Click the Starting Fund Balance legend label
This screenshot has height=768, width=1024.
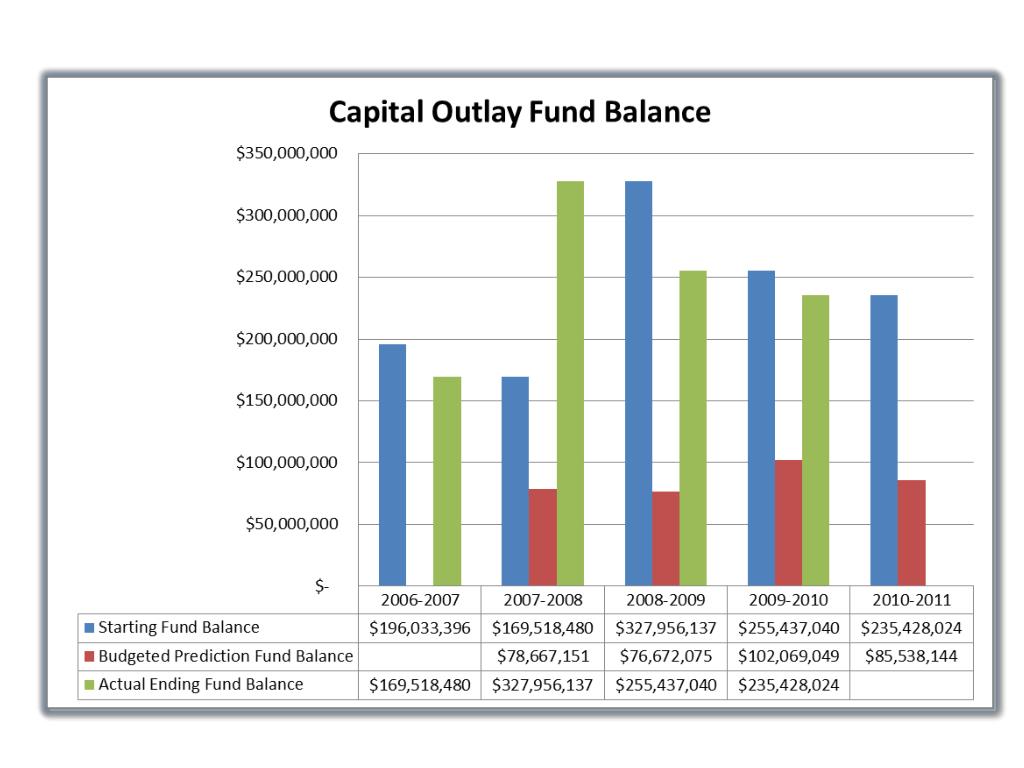(x=179, y=628)
